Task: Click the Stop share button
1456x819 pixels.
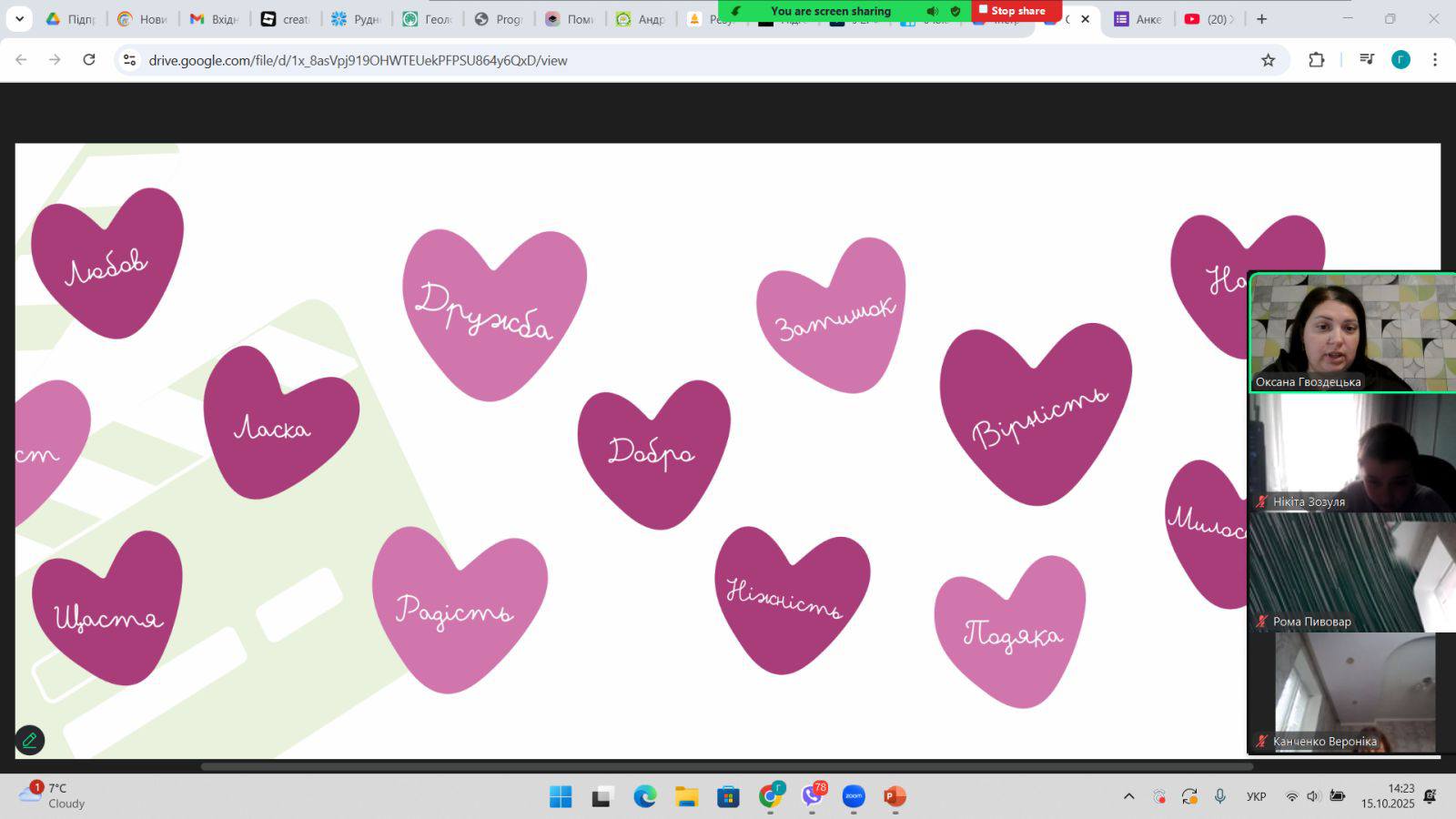Action: click(x=1016, y=11)
